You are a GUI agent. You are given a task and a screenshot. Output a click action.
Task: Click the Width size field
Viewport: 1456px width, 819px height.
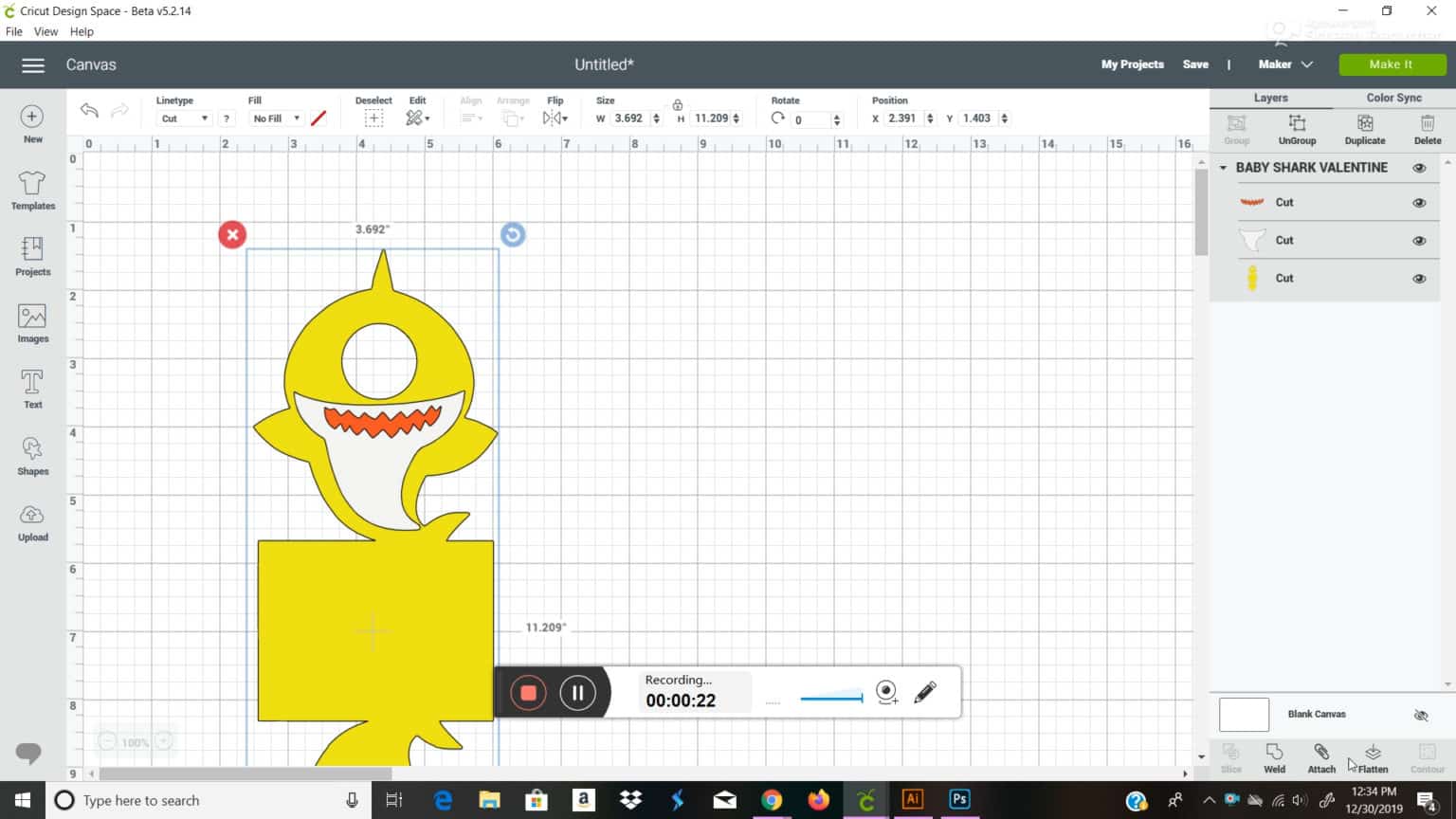click(628, 118)
